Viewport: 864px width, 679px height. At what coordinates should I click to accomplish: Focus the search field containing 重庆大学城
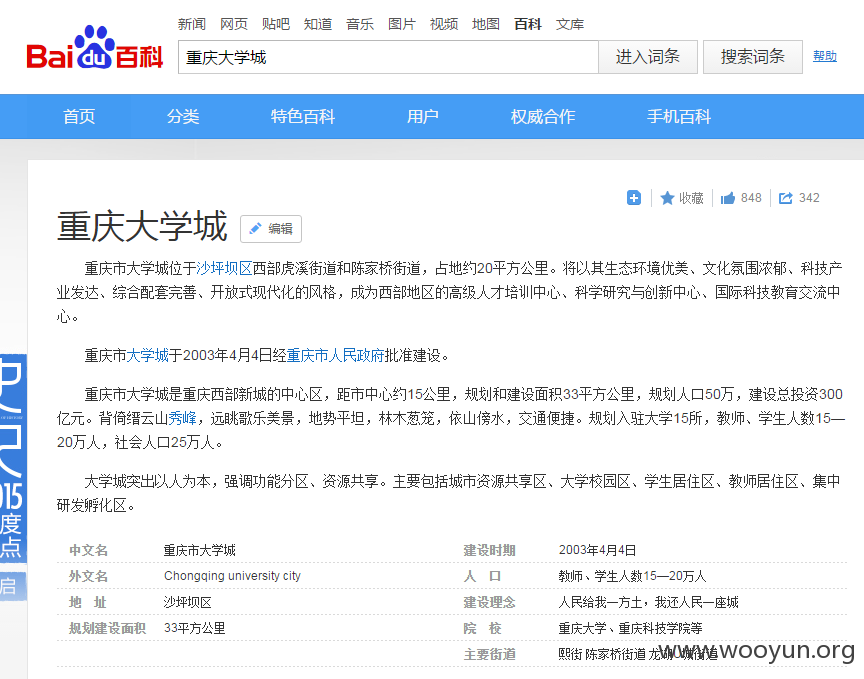[x=388, y=57]
